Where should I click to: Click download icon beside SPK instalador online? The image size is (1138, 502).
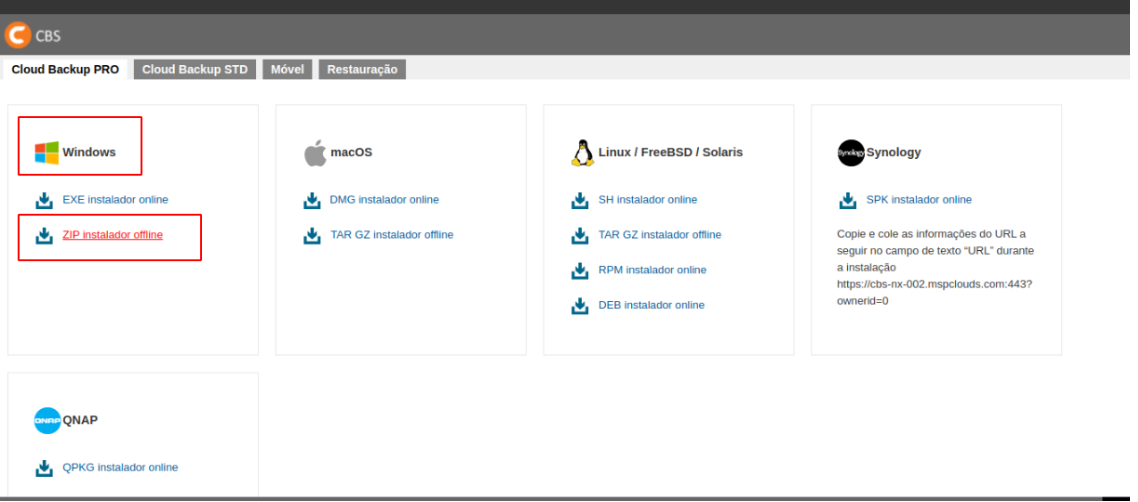click(848, 199)
